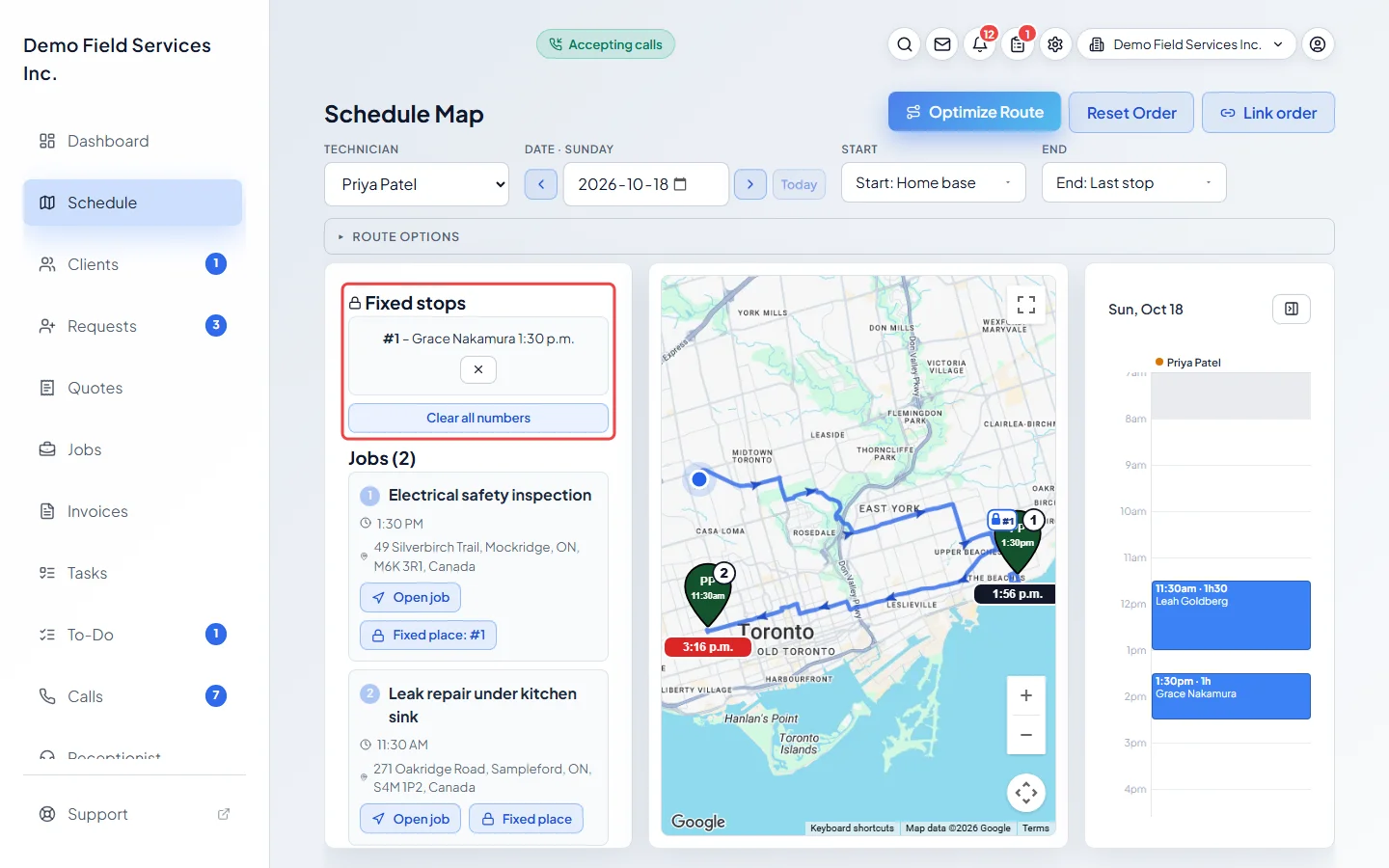Viewport: 1389px width, 868px height.
Task: Zoom out on the map
Action: [1026, 735]
